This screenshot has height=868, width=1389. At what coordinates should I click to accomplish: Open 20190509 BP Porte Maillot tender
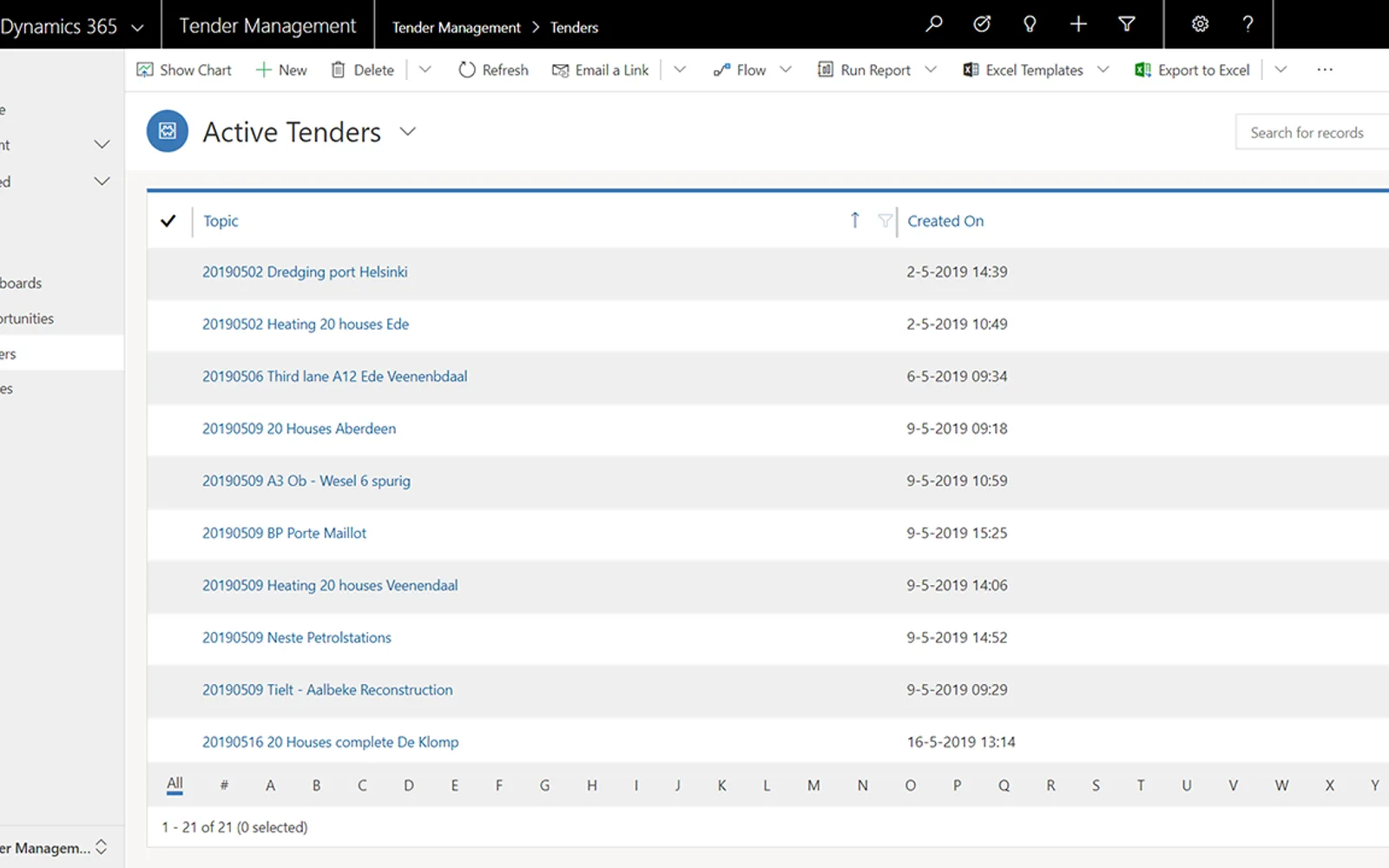click(284, 532)
